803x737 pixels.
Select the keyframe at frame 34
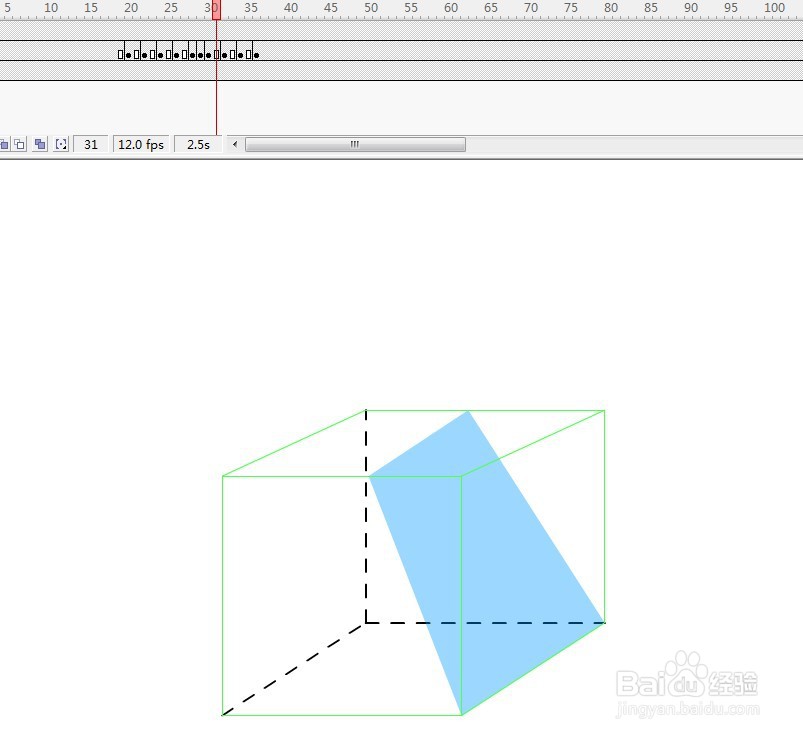coord(241,55)
